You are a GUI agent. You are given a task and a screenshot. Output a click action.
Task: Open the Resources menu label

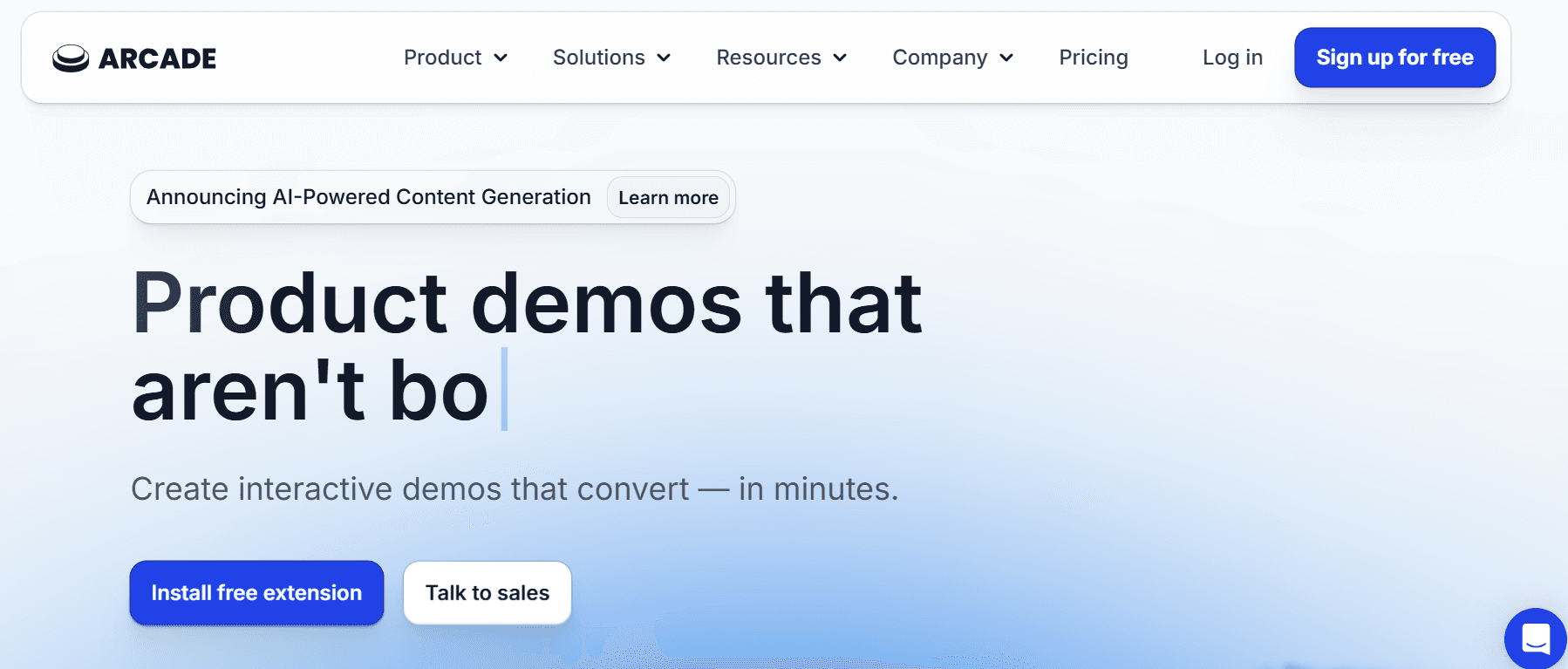[768, 58]
